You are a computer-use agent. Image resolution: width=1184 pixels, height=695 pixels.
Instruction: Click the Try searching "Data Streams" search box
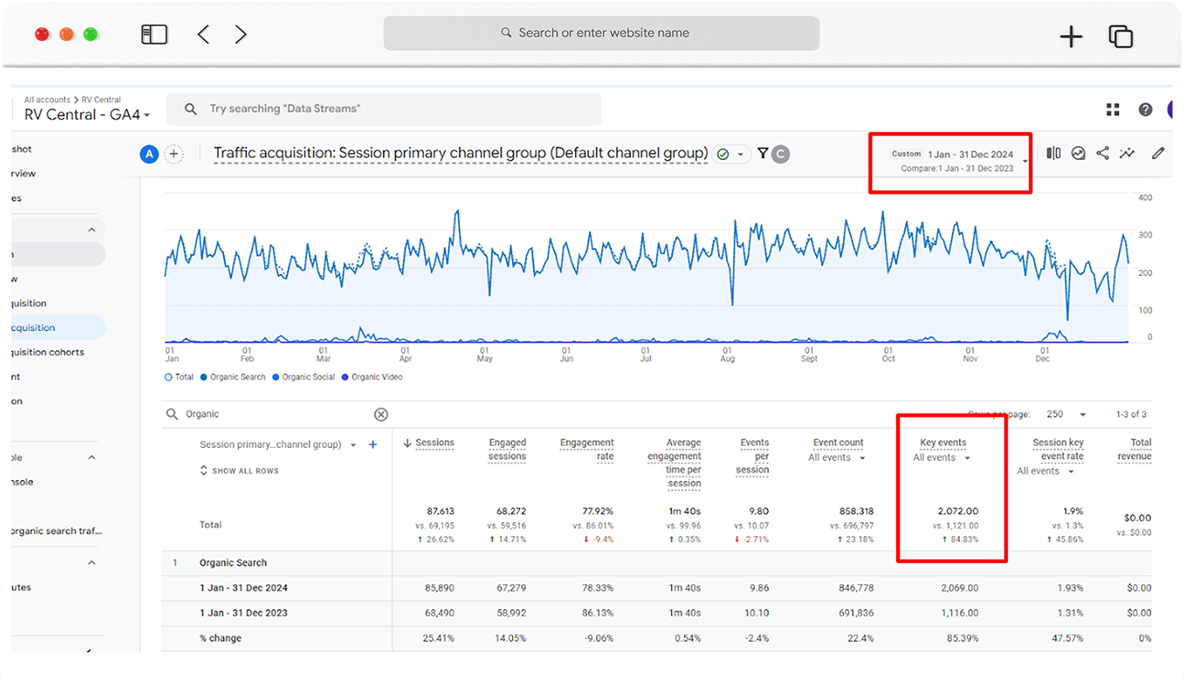point(384,109)
